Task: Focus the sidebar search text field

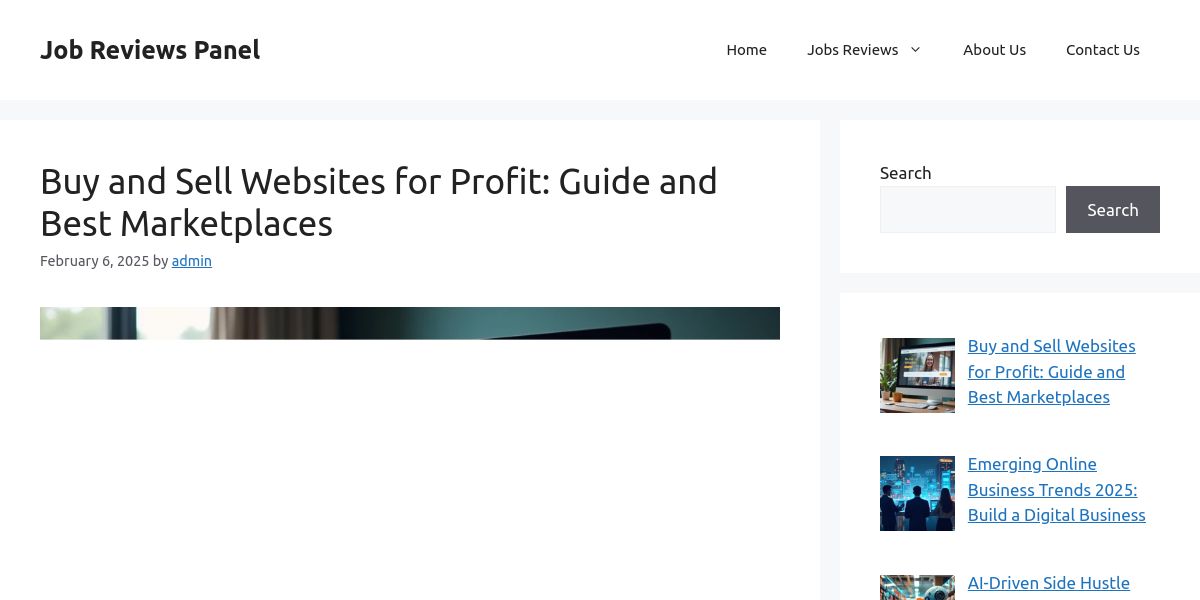Action: pos(967,210)
